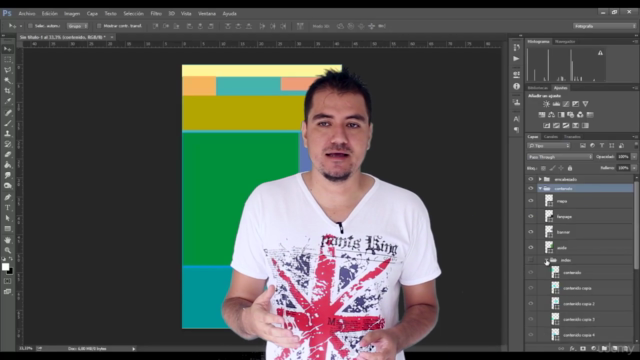Image resolution: width=640 pixels, height=360 pixels.
Task: Hide the banner layer
Action: 531,232
